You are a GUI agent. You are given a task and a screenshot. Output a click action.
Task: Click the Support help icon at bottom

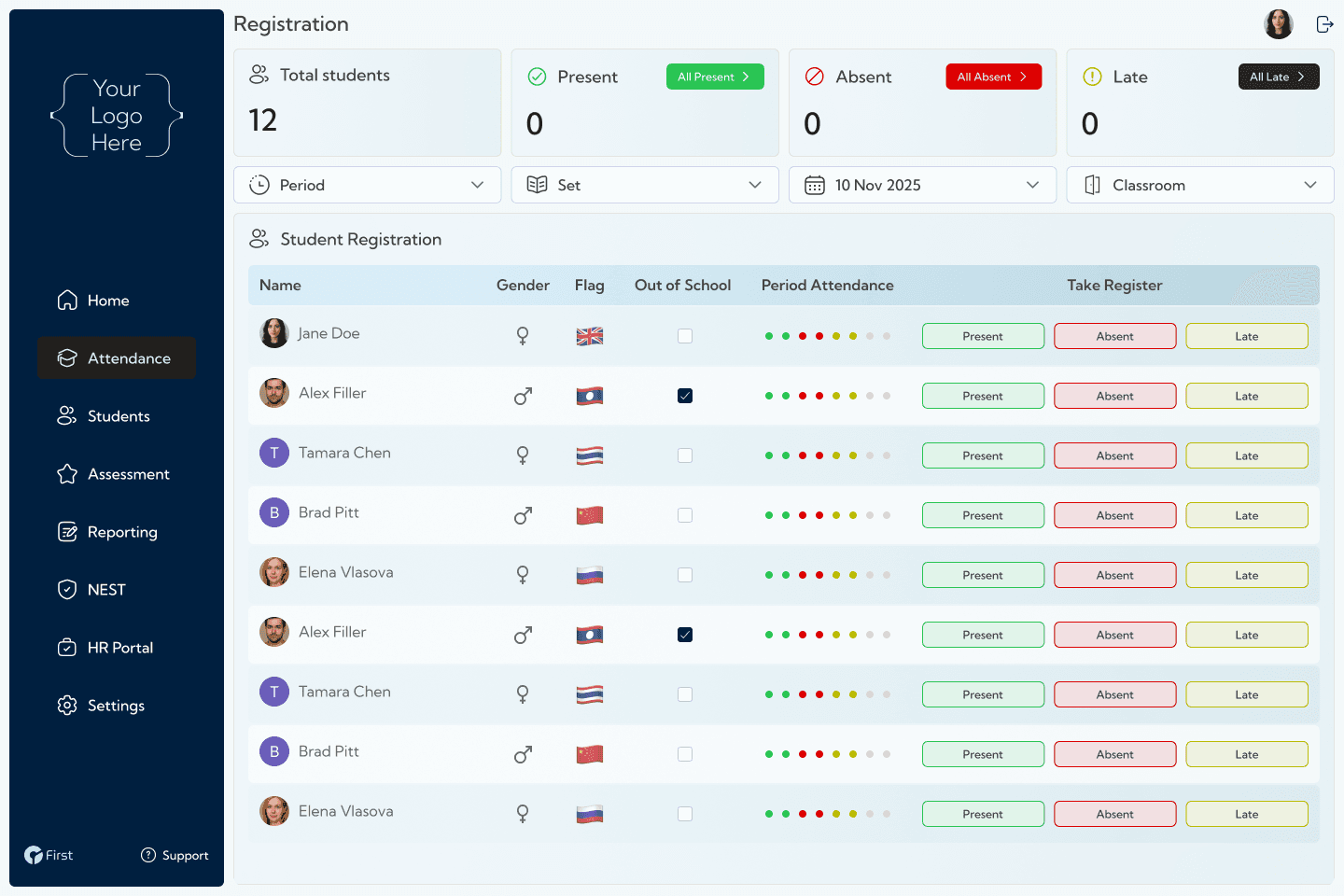pos(147,855)
